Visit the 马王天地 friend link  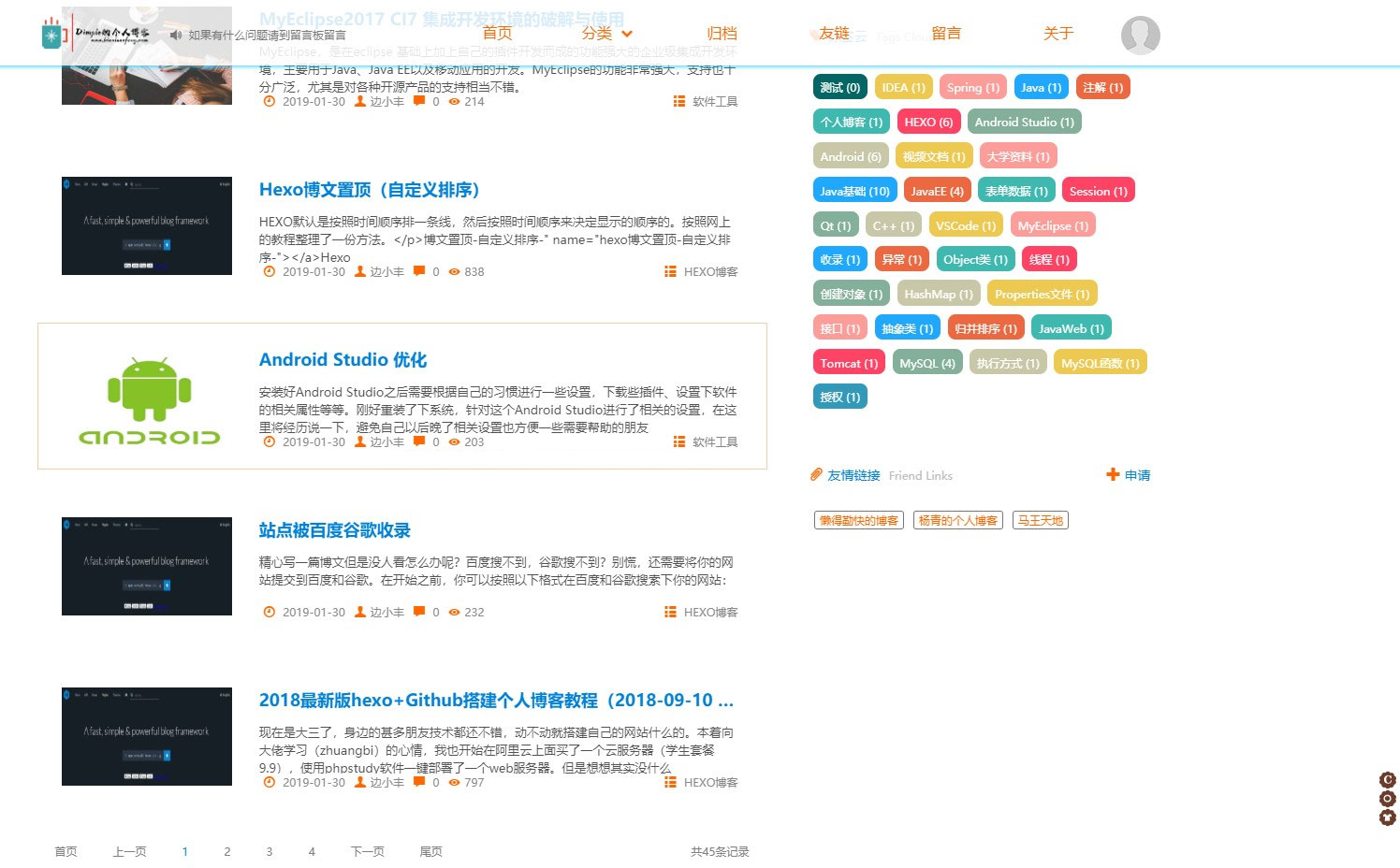(x=1040, y=521)
